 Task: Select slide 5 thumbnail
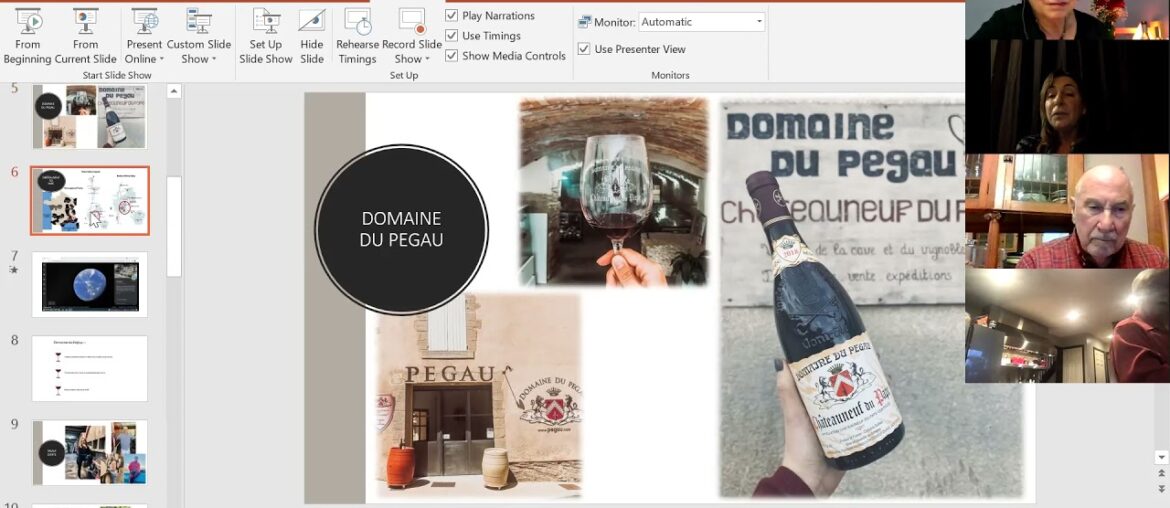pyautogui.click(x=90, y=116)
